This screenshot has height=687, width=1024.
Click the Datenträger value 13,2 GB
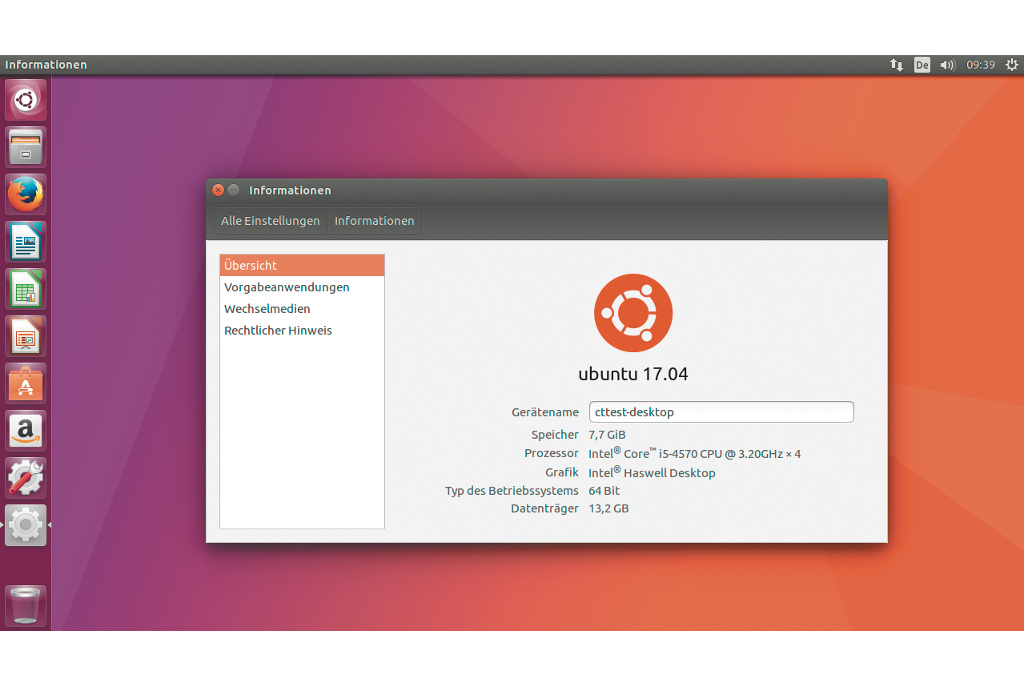[x=609, y=508]
